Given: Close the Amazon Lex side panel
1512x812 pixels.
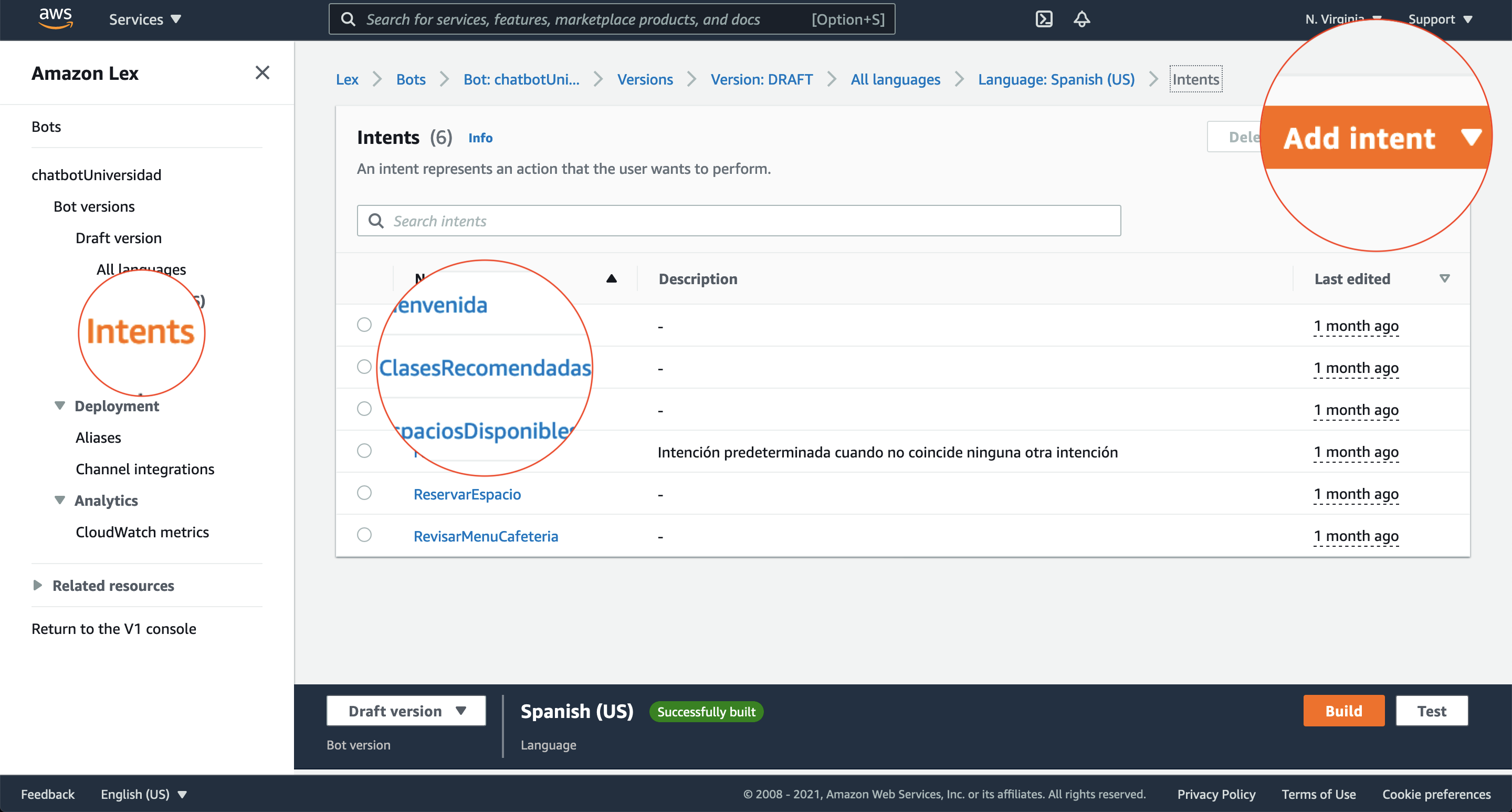Looking at the screenshot, I should (262, 73).
